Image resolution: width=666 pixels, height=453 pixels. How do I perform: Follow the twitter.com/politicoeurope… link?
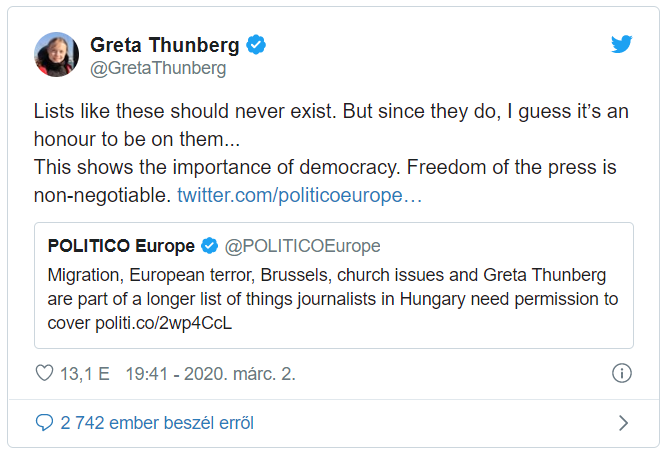(x=300, y=195)
